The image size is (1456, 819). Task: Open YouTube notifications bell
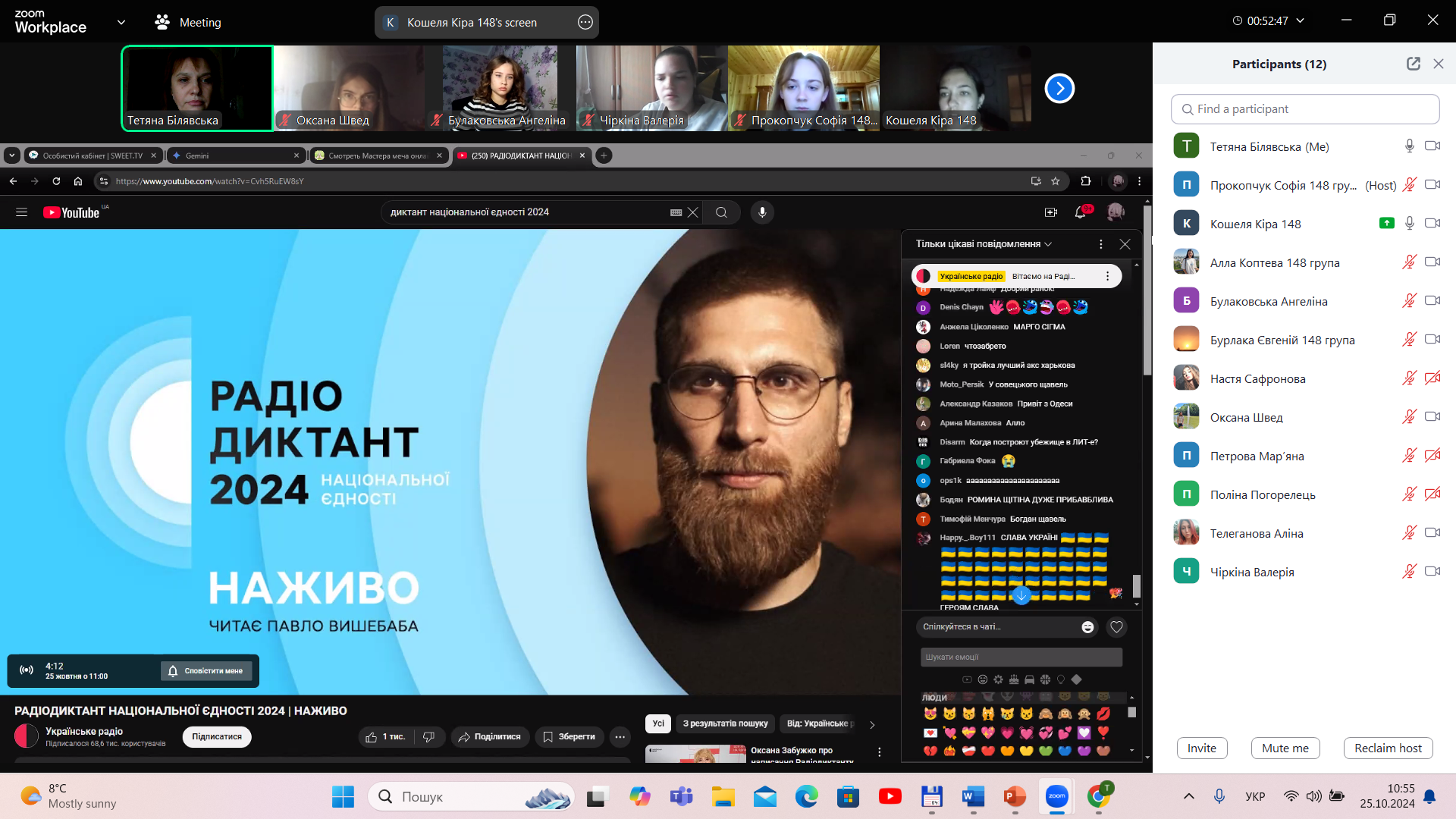point(1080,212)
